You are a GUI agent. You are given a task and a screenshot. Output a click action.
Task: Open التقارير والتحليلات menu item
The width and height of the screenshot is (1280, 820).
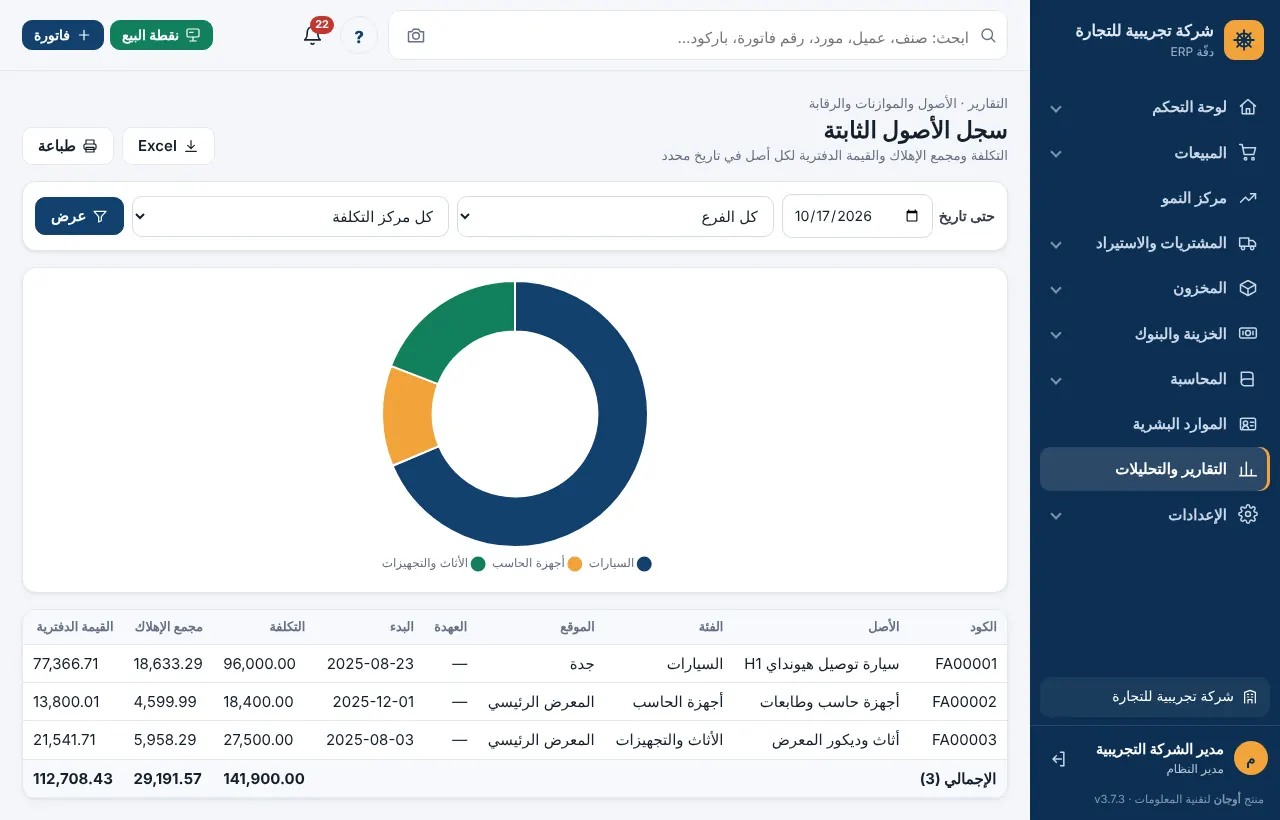coord(1154,469)
